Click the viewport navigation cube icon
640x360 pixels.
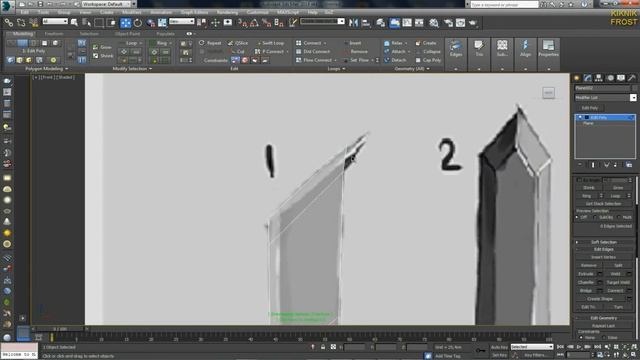coord(548,93)
